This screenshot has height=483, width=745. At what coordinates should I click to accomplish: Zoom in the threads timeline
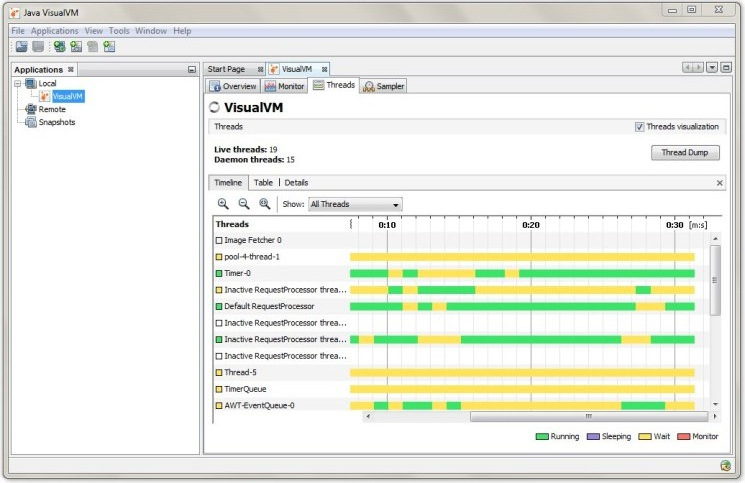pyautogui.click(x=223, y=204)
